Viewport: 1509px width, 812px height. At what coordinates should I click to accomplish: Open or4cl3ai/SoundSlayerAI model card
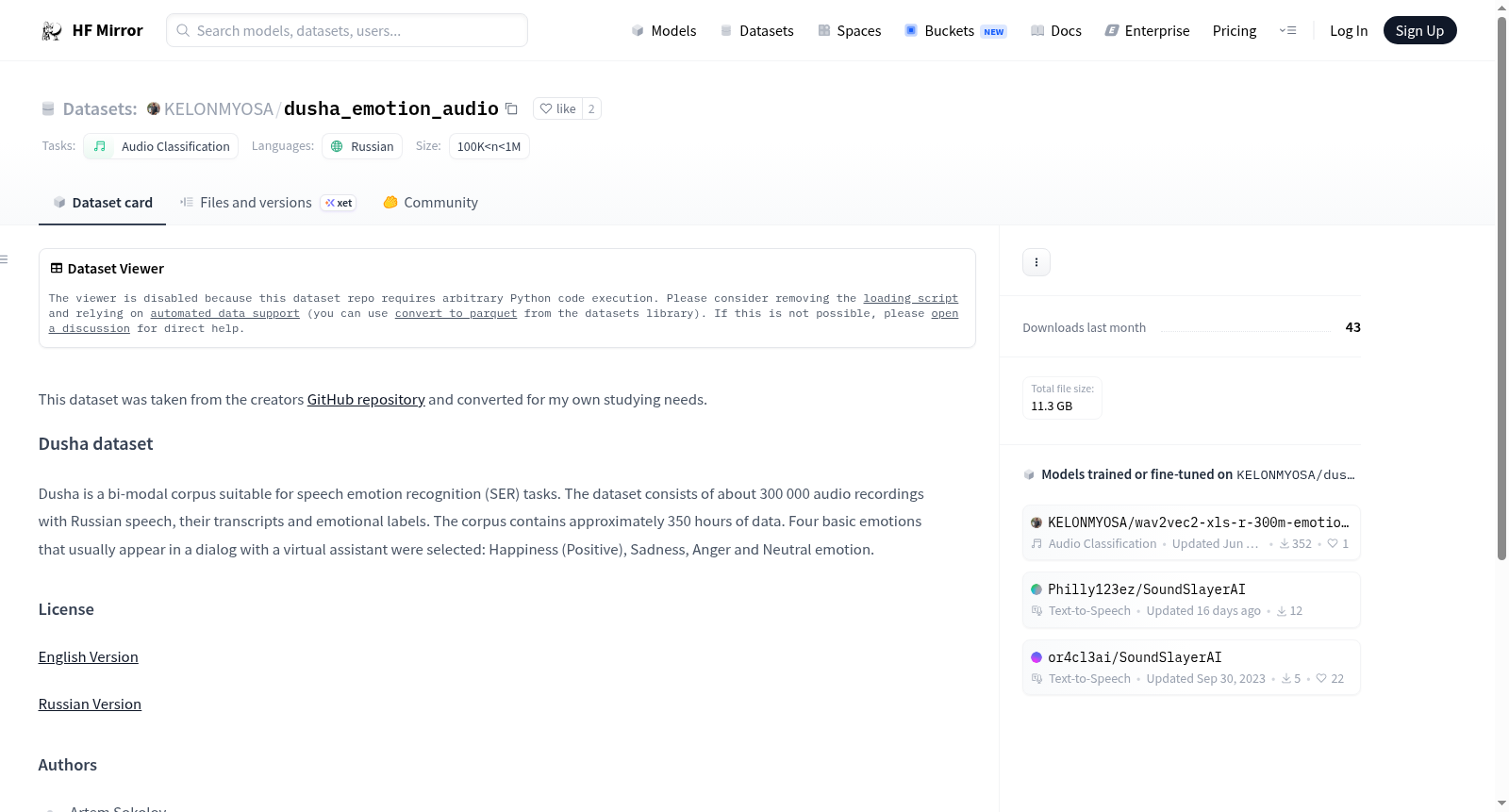pos(1191,668)
